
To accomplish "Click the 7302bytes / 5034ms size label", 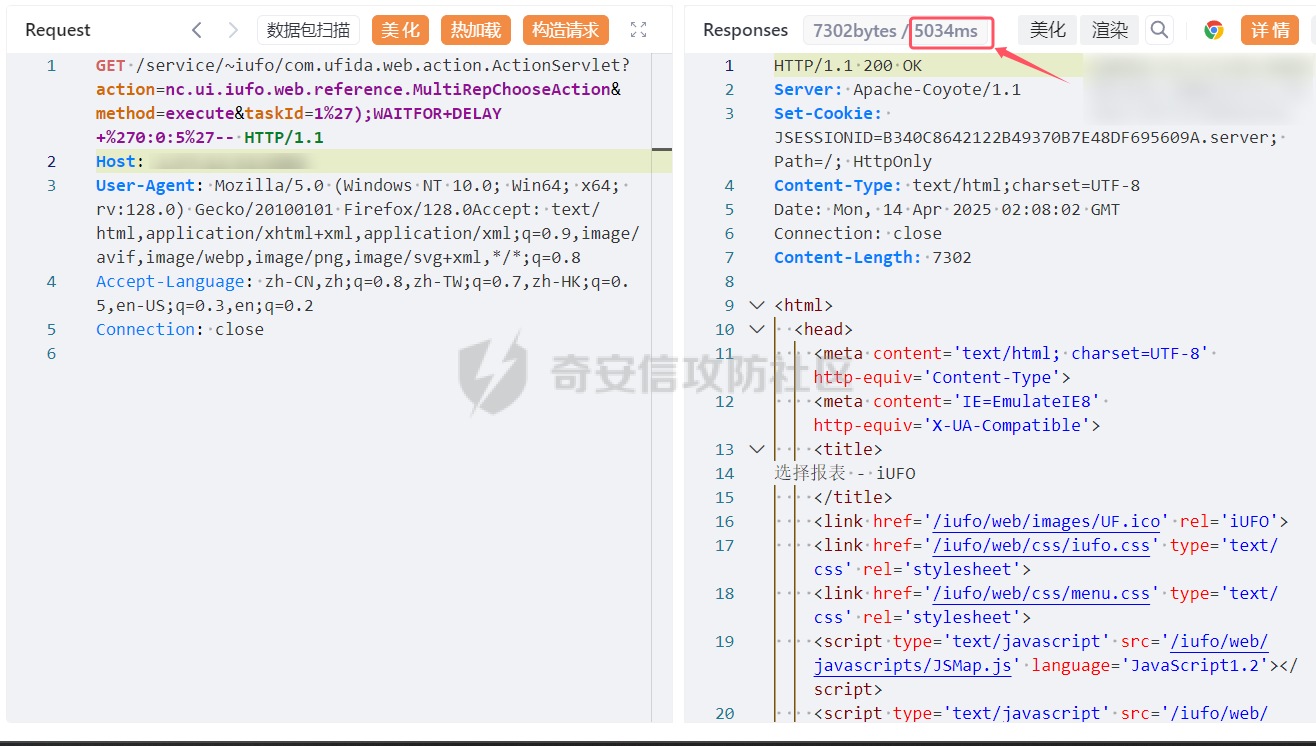I will [x=895, y=31].
